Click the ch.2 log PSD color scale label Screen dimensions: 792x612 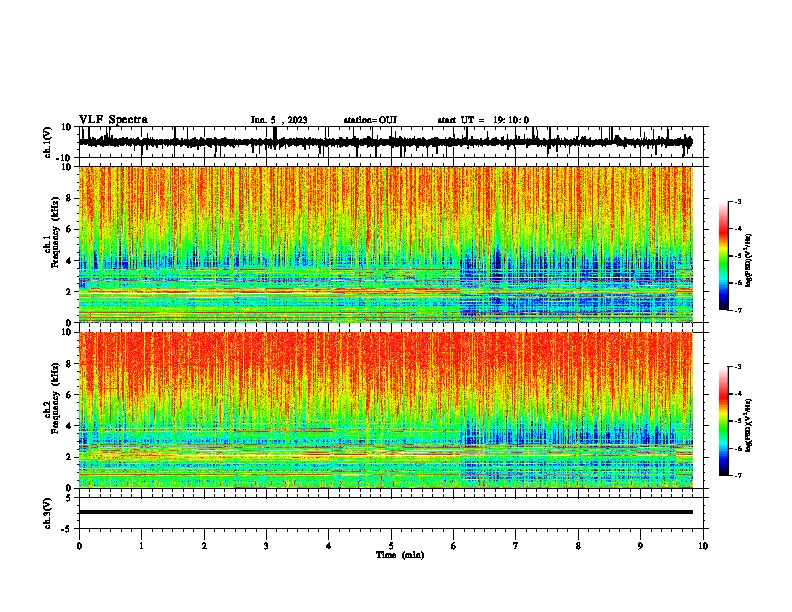point(749,425)
